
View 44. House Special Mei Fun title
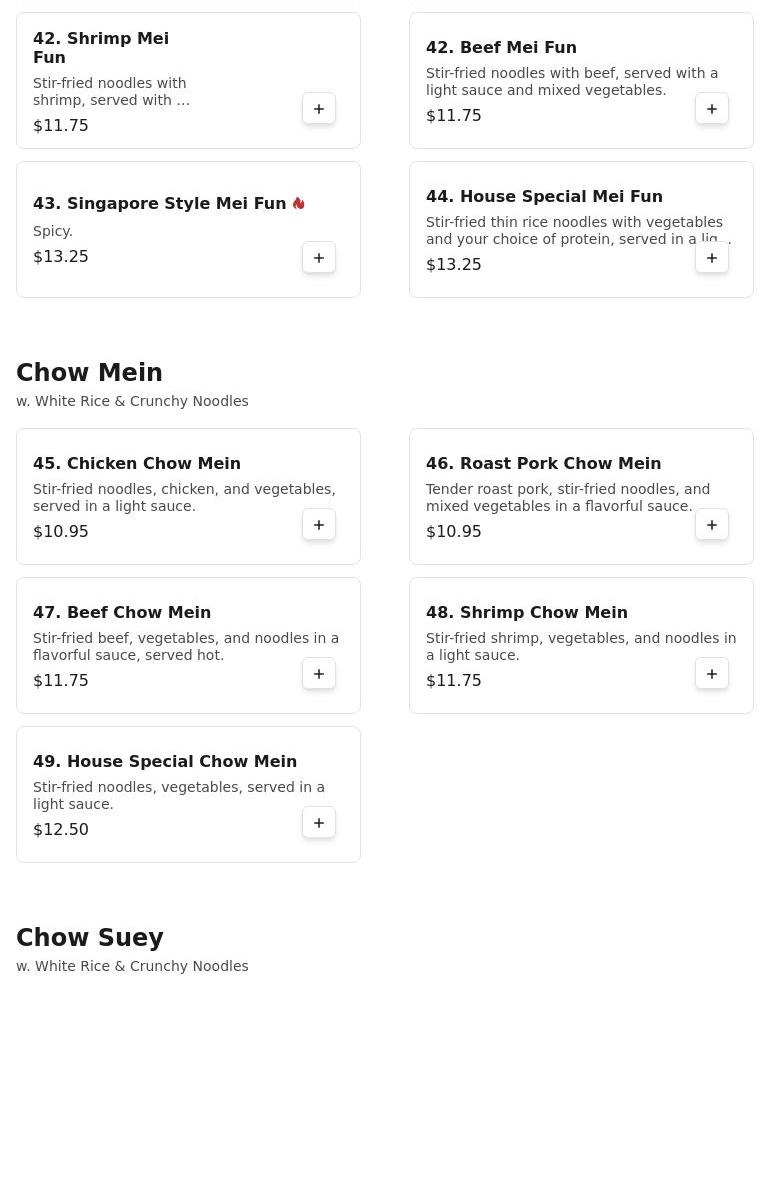[x=544, y=197]
